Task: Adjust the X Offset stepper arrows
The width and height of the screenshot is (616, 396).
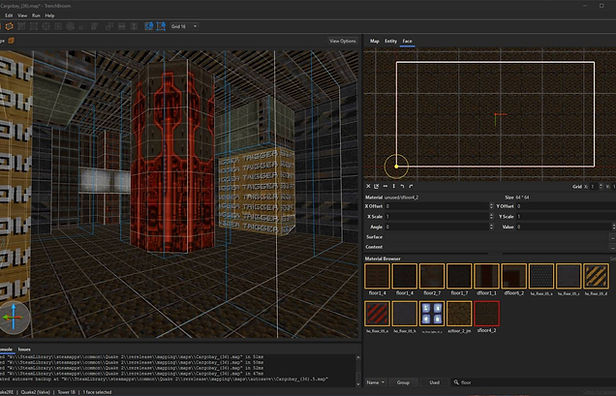Action: click(491, 206)
